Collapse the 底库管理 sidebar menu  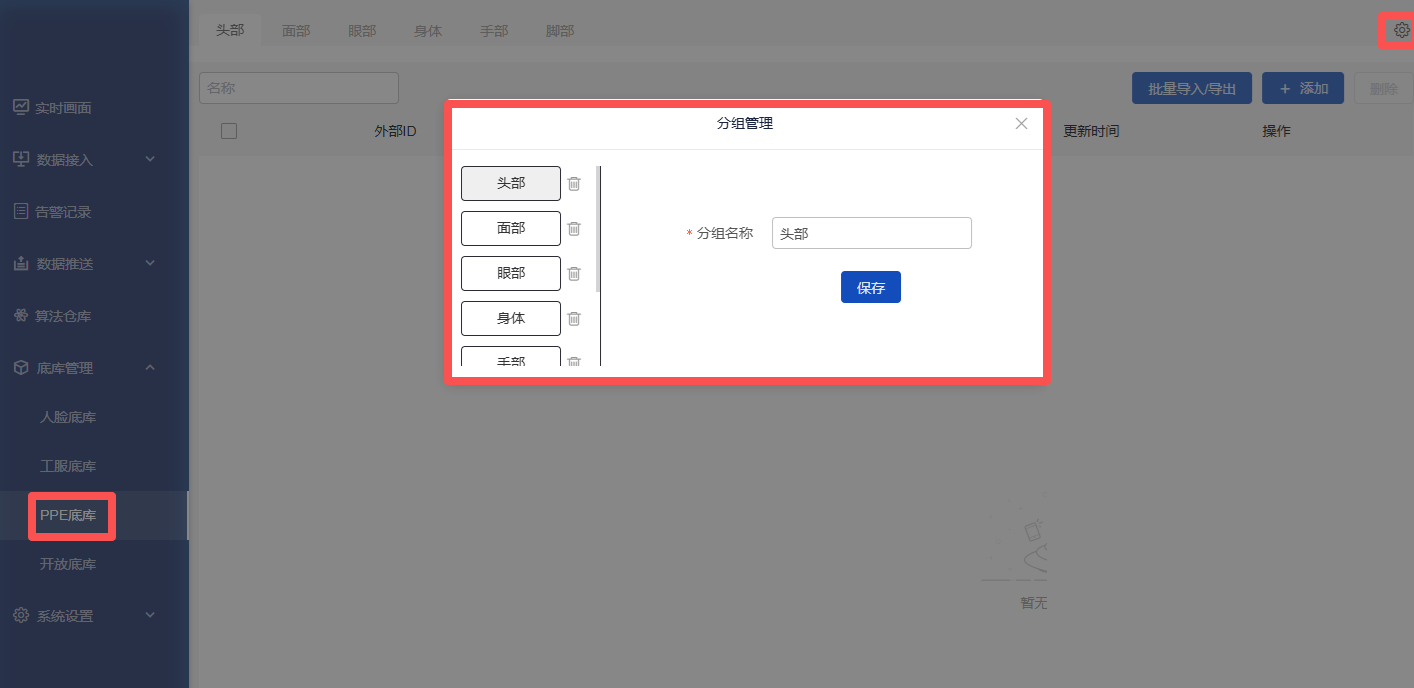point(150,368)
